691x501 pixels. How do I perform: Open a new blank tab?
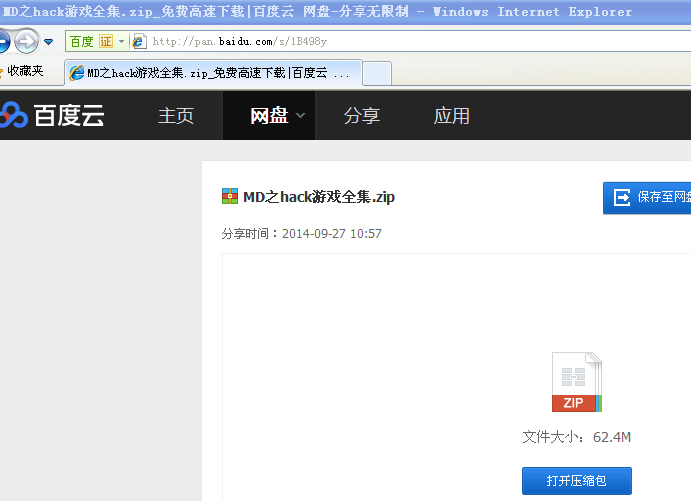coord(377,73)
